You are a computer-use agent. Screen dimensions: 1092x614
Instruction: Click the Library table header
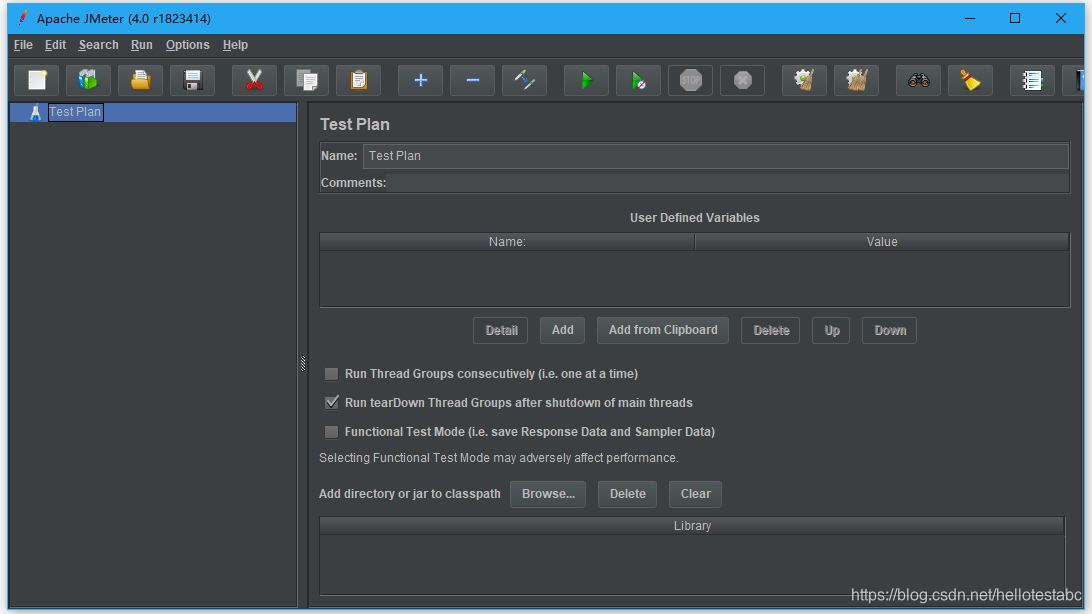(692, 526)
